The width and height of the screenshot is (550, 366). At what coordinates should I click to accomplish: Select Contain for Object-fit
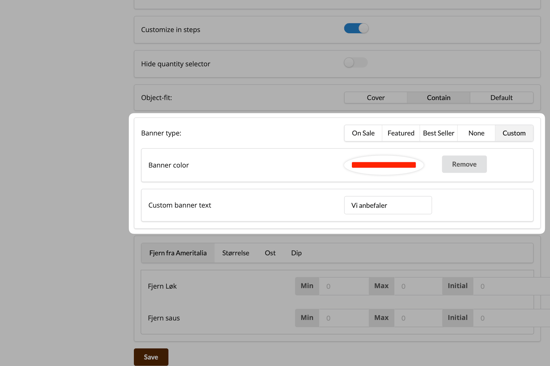point(438,98)
